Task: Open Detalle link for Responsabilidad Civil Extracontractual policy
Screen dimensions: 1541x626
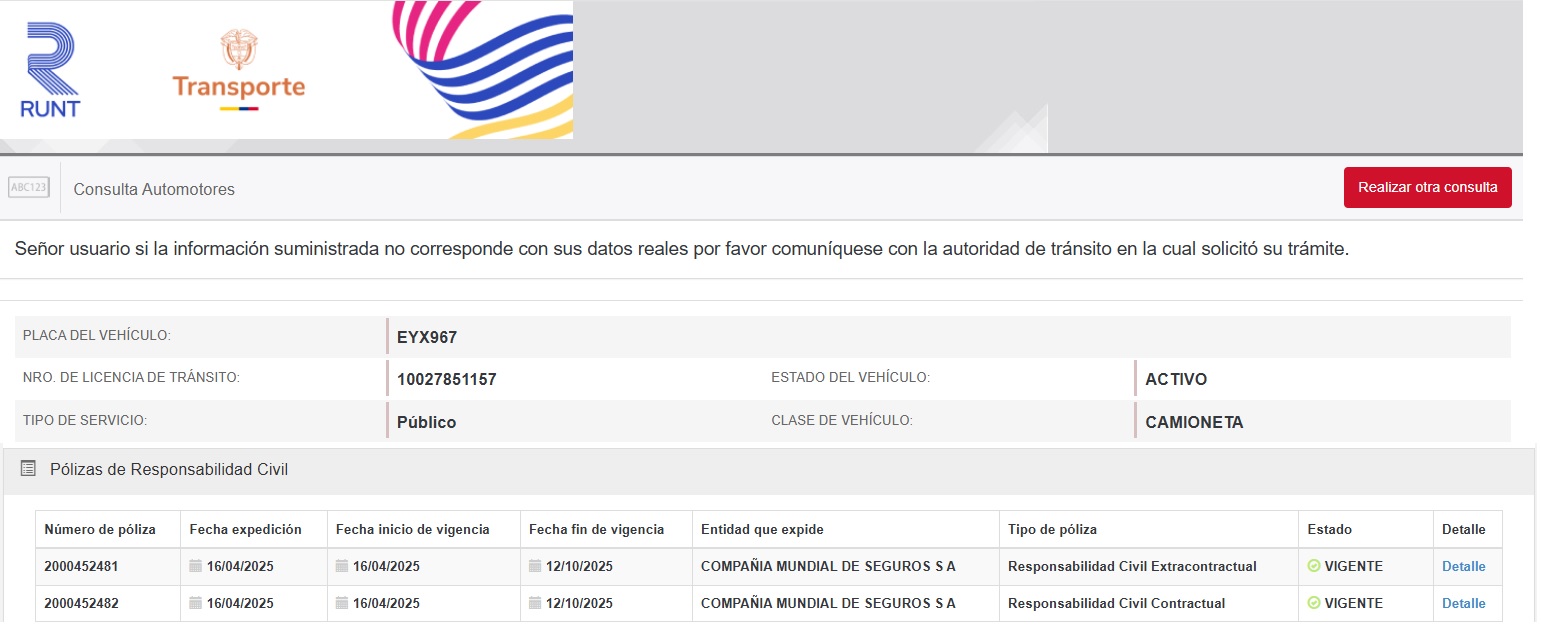Action: click(1463, 566)
